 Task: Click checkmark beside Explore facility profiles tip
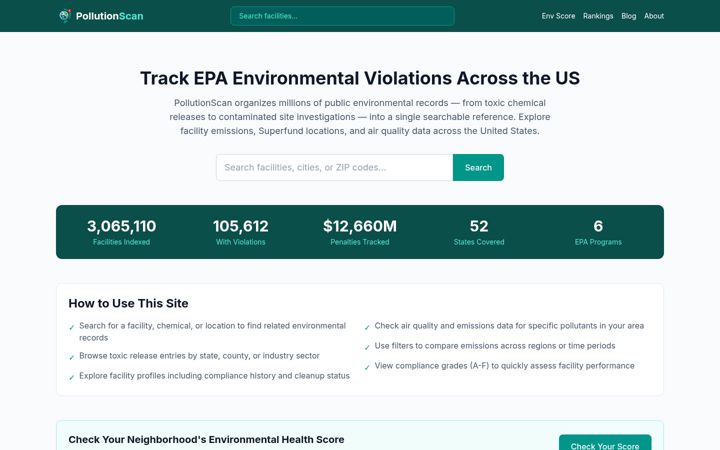[x=72, y=377]
